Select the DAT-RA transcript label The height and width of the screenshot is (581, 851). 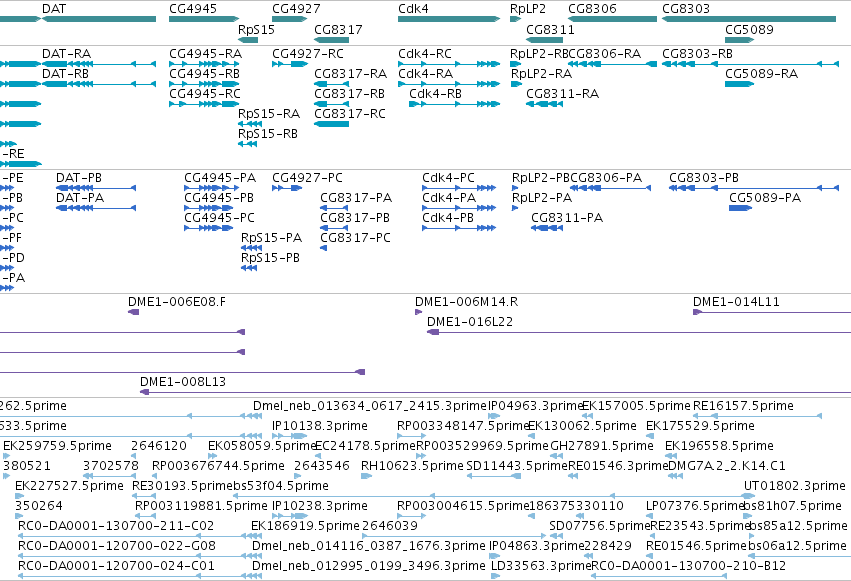pyautogui.click(x=67, y=54)
